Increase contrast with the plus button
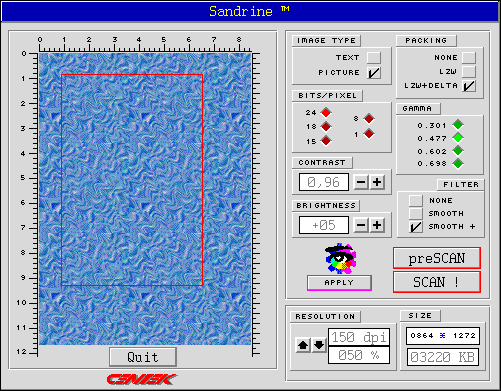 click(377, 182)
